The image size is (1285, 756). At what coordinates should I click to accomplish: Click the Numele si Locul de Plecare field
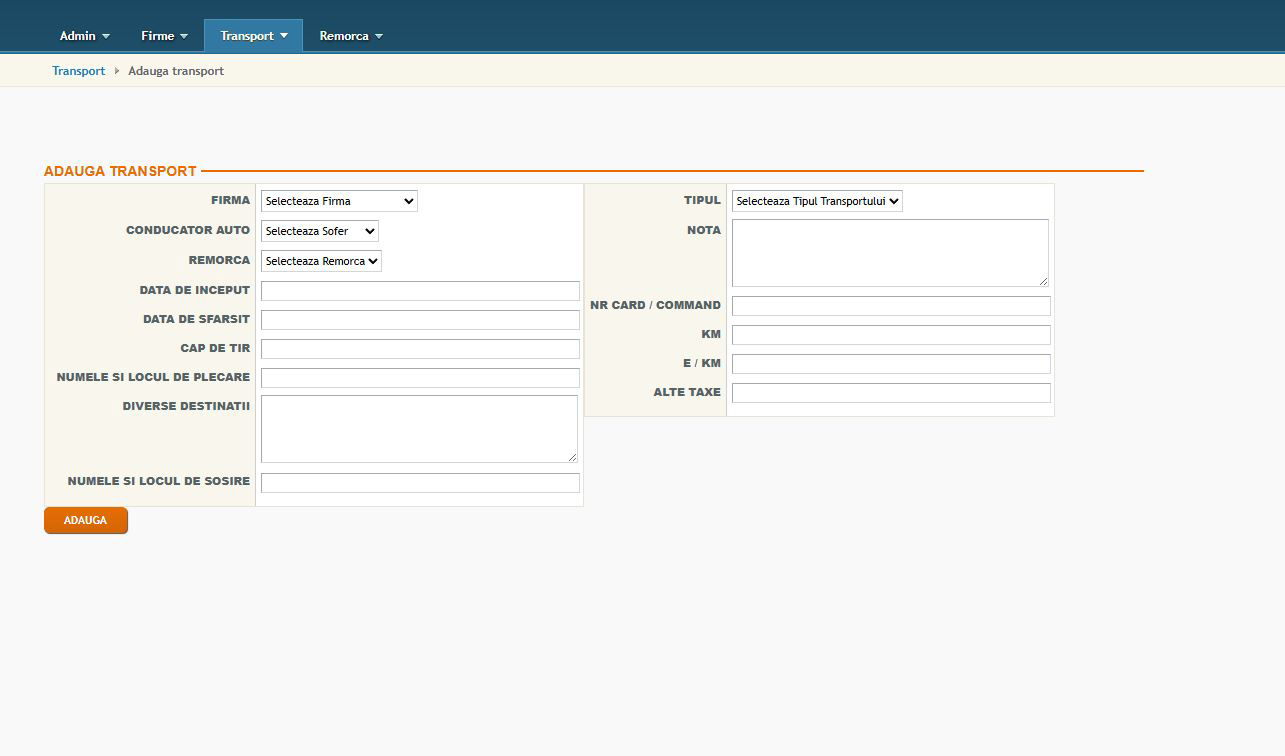coord(420,378)
